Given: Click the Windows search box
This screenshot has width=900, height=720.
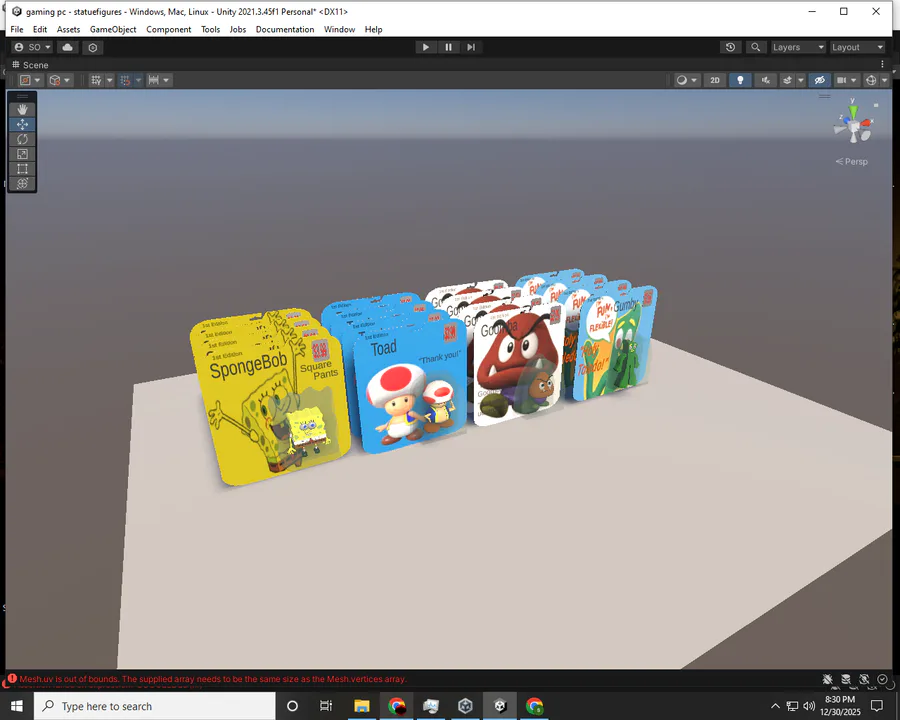Looking at the screenshot, I should [x=155, y=706].
